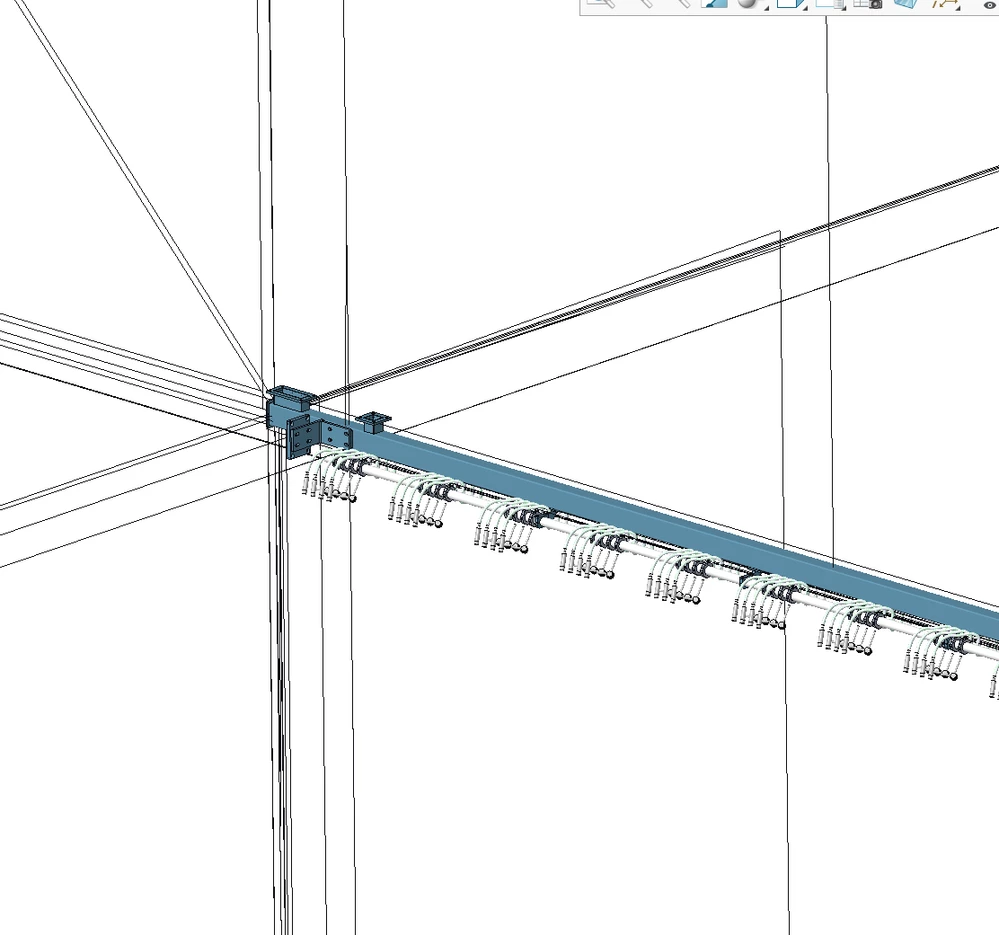
Task: Click the wireframe cube view icon
Action: pyautogui.click(x=789, y=3)
